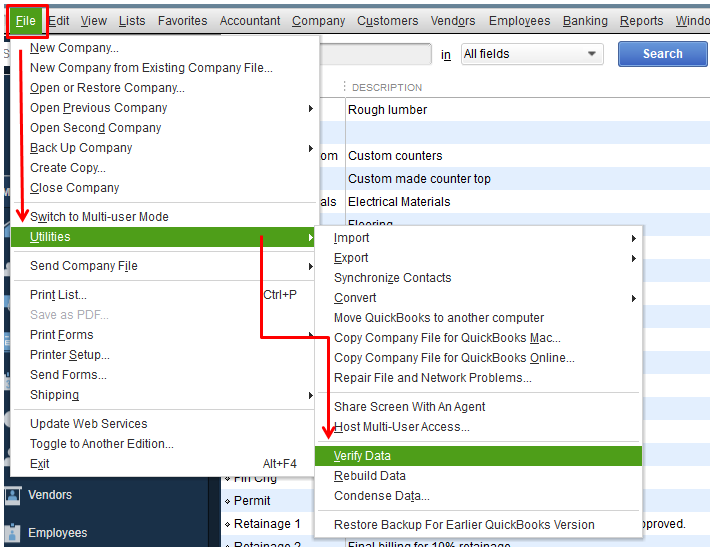Select Copy Company File for QuickBooks Mac...

[479, 338]
